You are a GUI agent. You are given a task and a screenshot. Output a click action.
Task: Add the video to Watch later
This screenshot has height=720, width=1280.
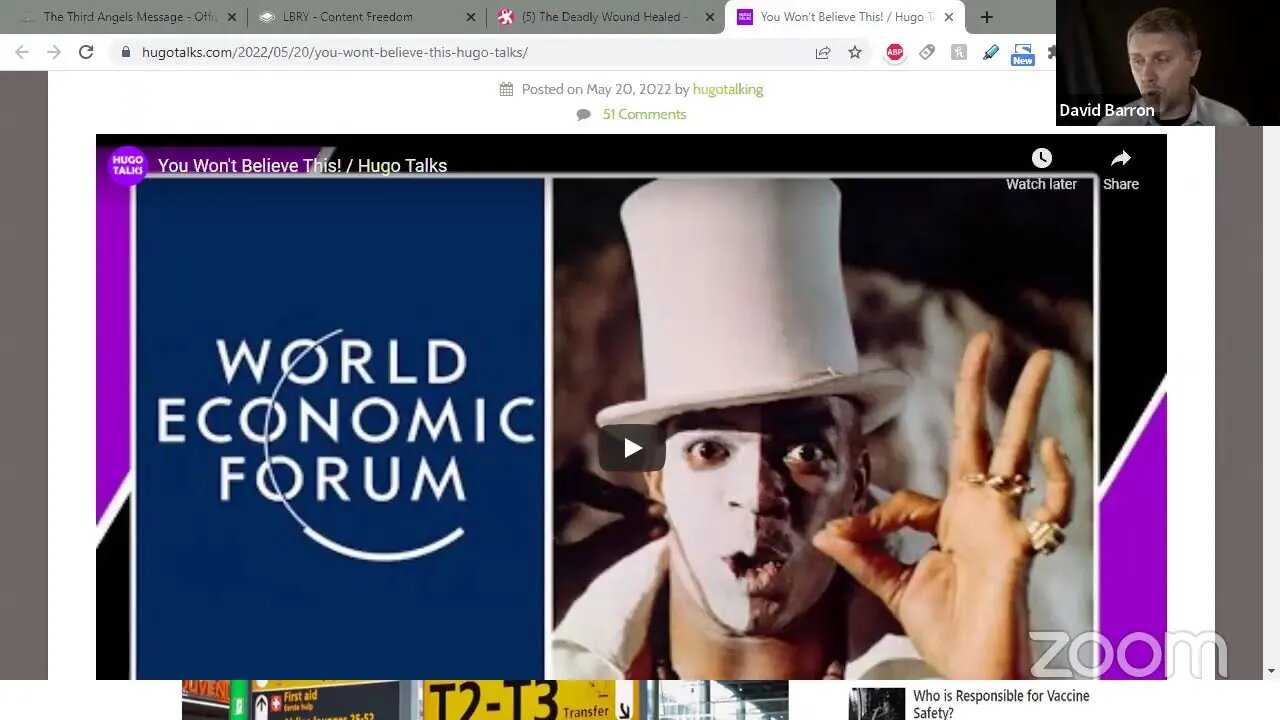point(1041,169)
